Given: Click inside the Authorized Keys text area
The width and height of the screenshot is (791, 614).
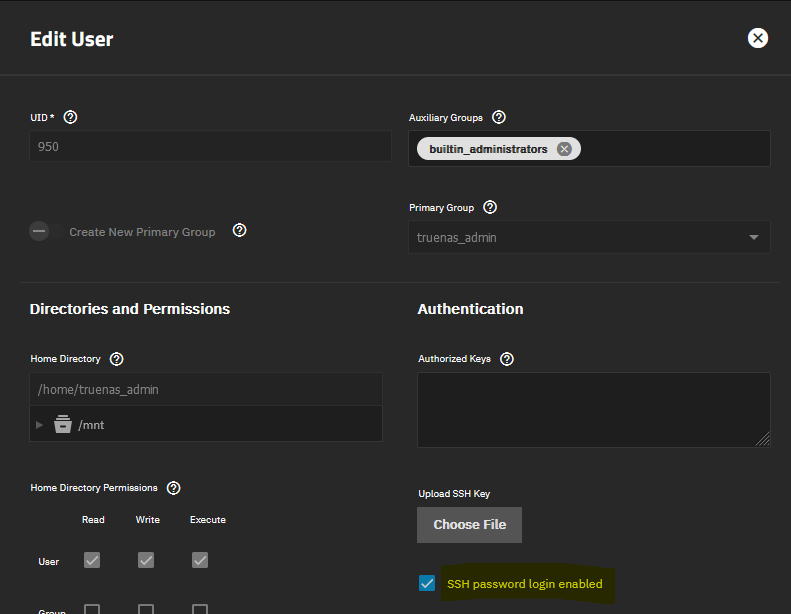Looking at the screenshot, I should click(x=593, y=409).
